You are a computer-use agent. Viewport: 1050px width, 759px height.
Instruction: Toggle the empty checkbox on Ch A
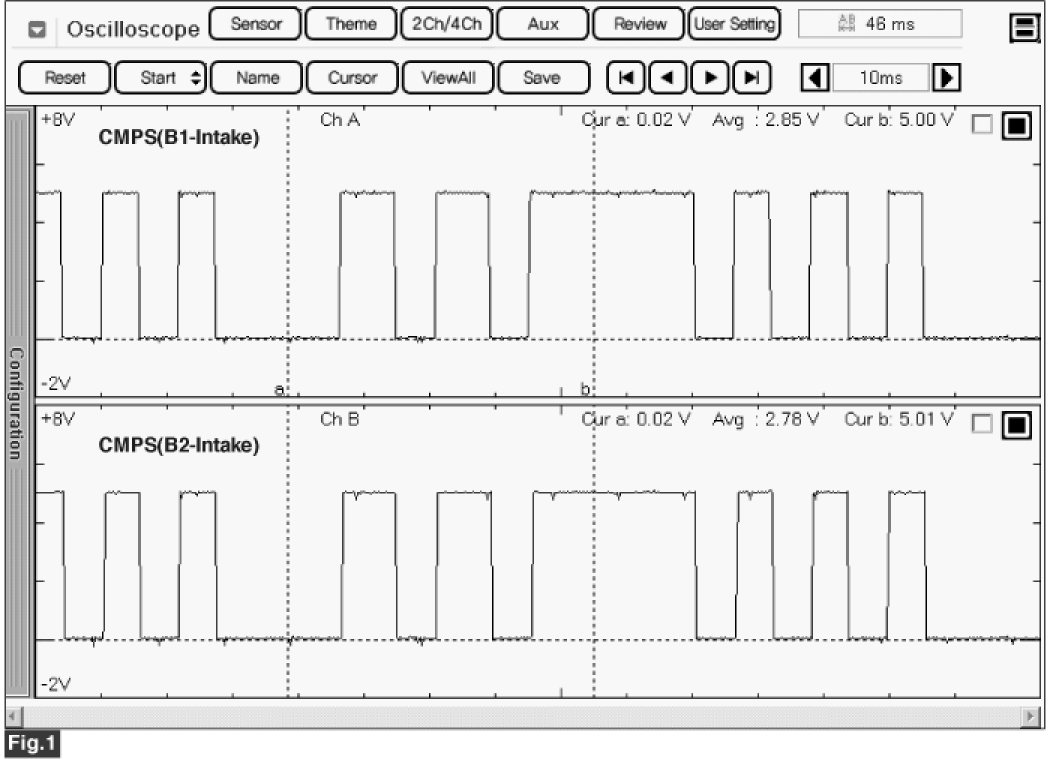pyautogui.click(x=983, y=125)
